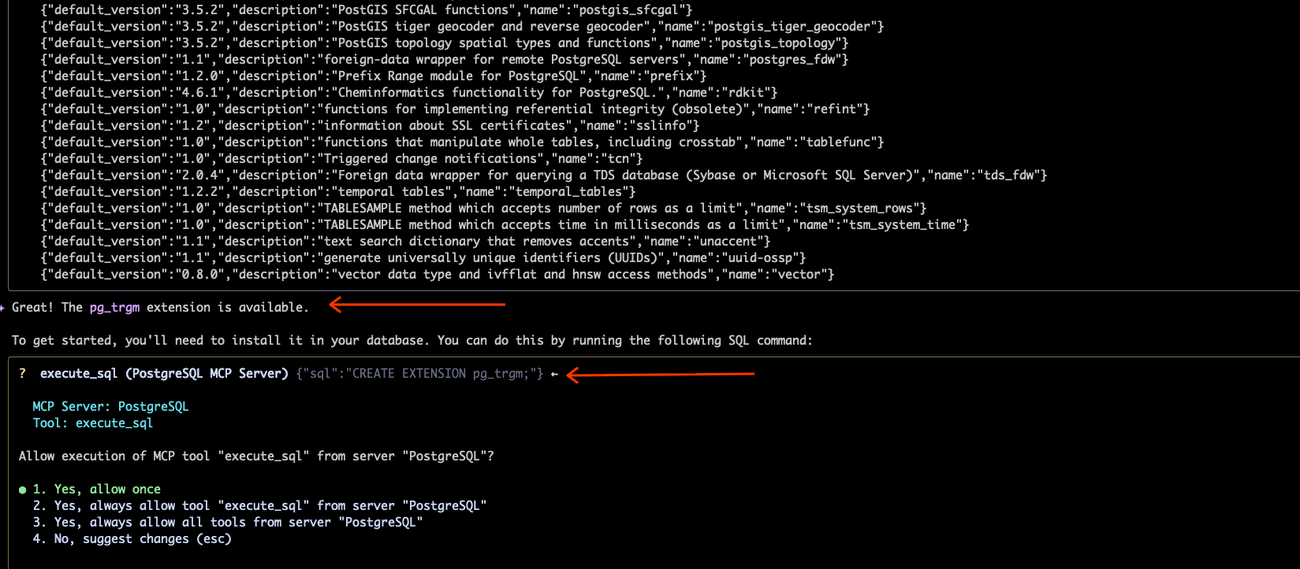Viewport: 1300px width, 569px height.
Task: Click the highlighted pg_trgm extension name
Action: (114, 307)
